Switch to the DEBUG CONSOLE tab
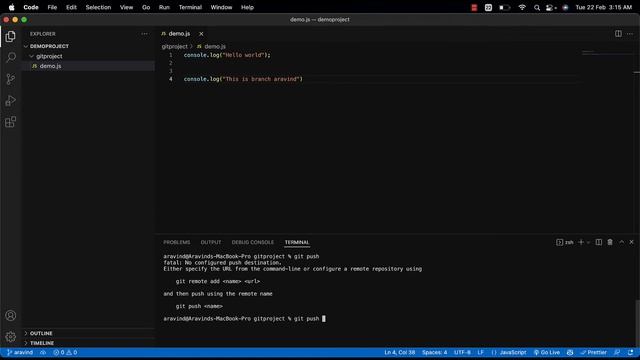The image size is (640, 360). (x=253, y=242)
